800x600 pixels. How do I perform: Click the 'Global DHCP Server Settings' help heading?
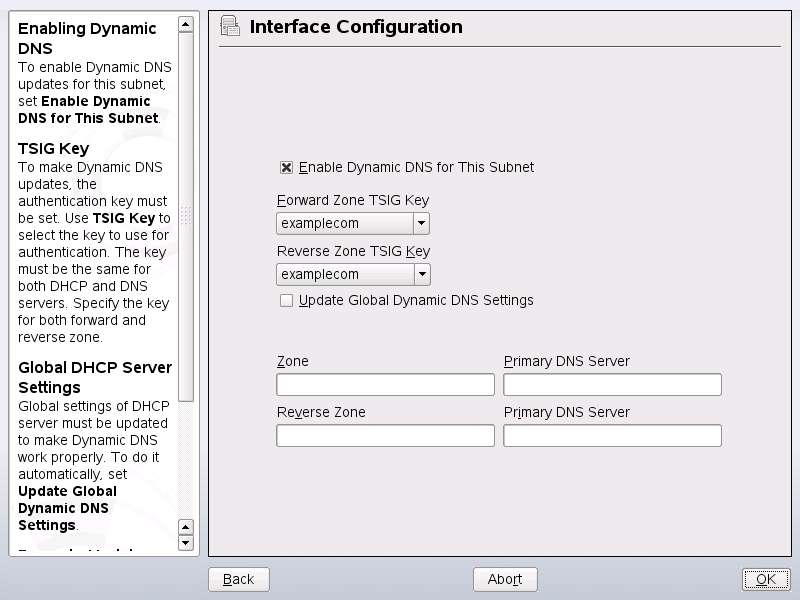[95, 377]
